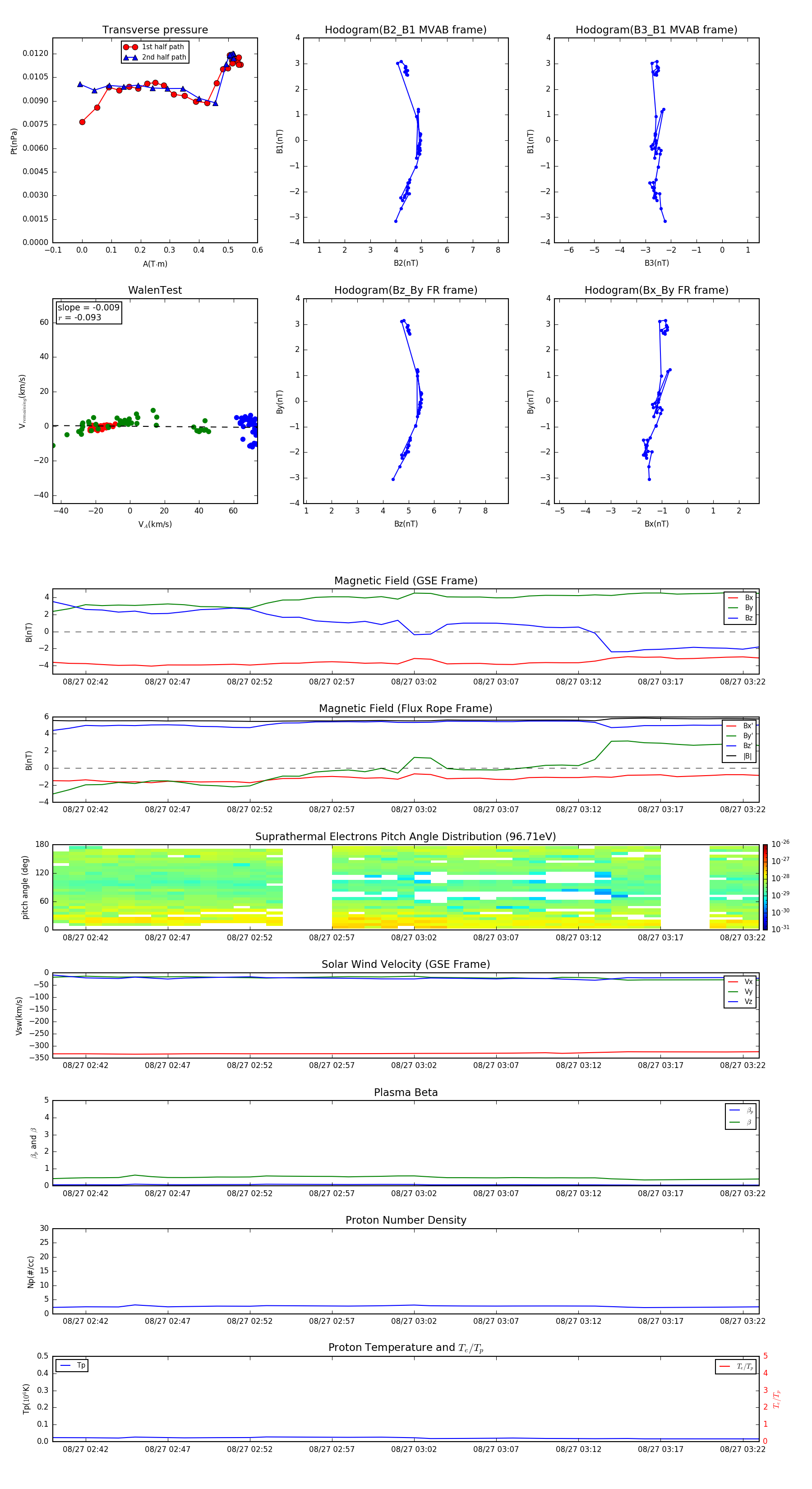Select the β entry in Plasma Beta legend
Image resolution: width=812 pixels, height=1489 pixels.
click(x=741, y=1122)
